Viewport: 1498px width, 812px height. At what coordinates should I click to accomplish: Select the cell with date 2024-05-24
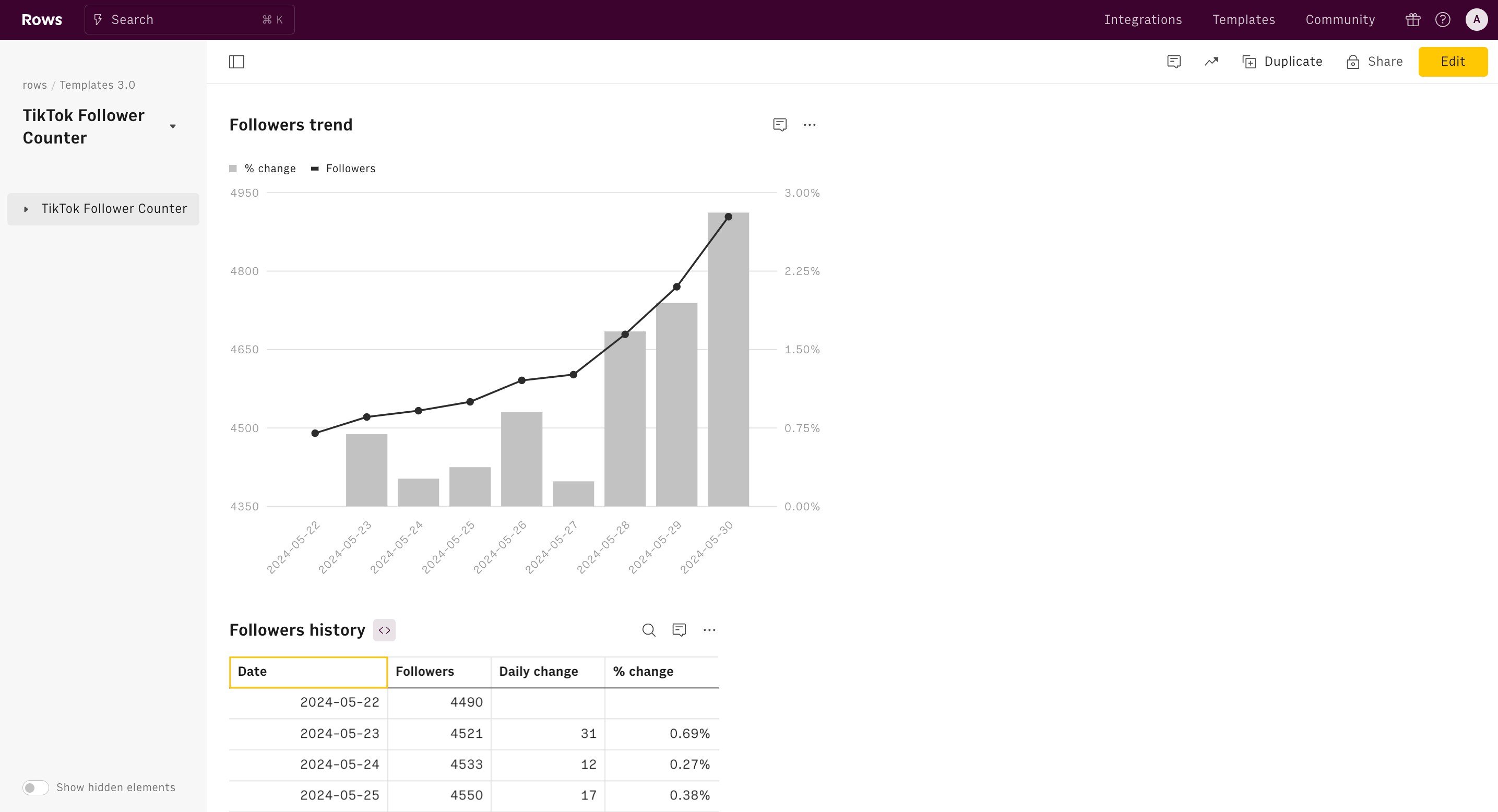pyautogui.click(x=308, y=765)
